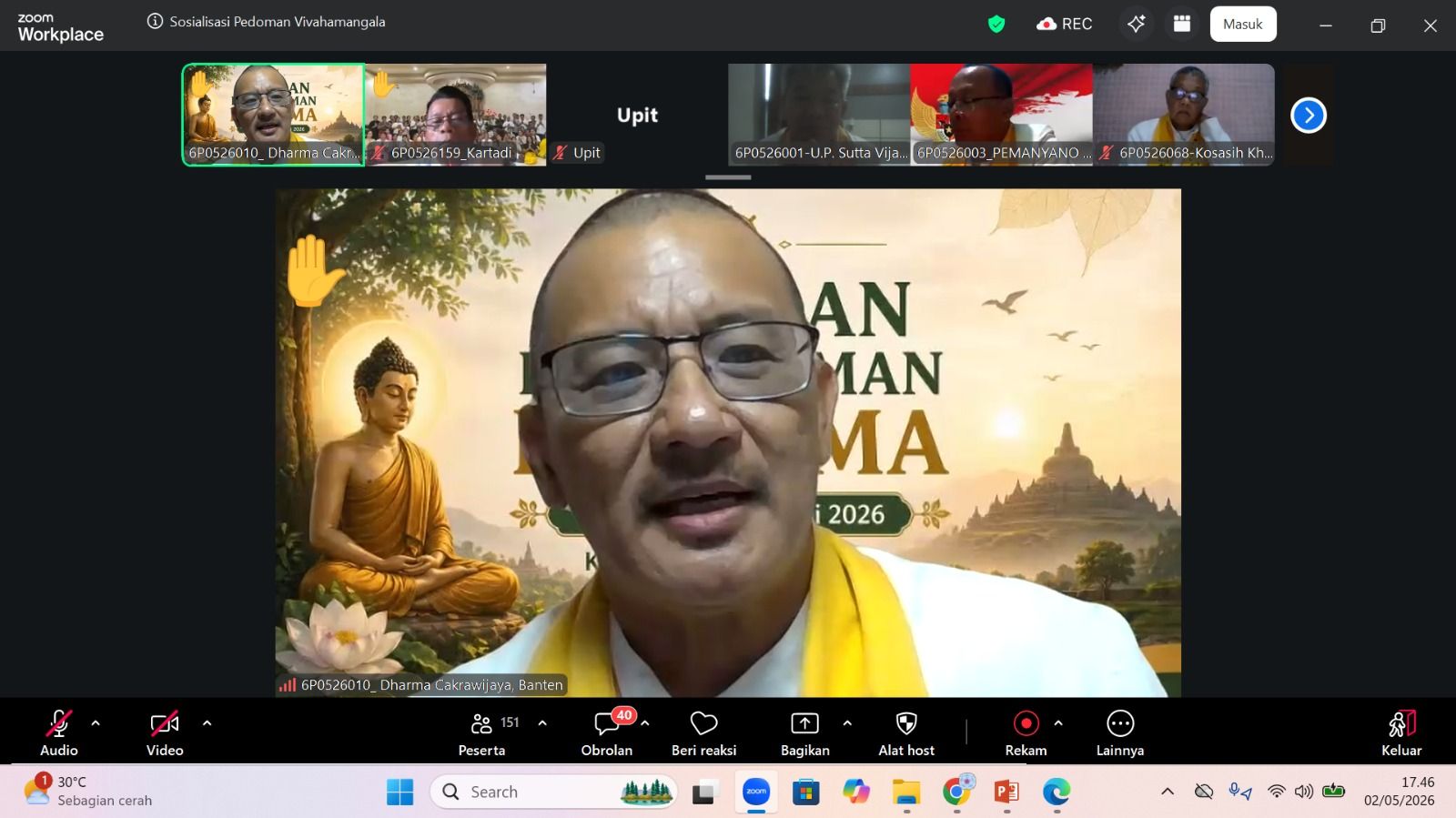Viewport: 1456px width, 818px height.
Task: Show next page of participant thumbnails
Action: pyautogui.click(x=1309, y=116)
